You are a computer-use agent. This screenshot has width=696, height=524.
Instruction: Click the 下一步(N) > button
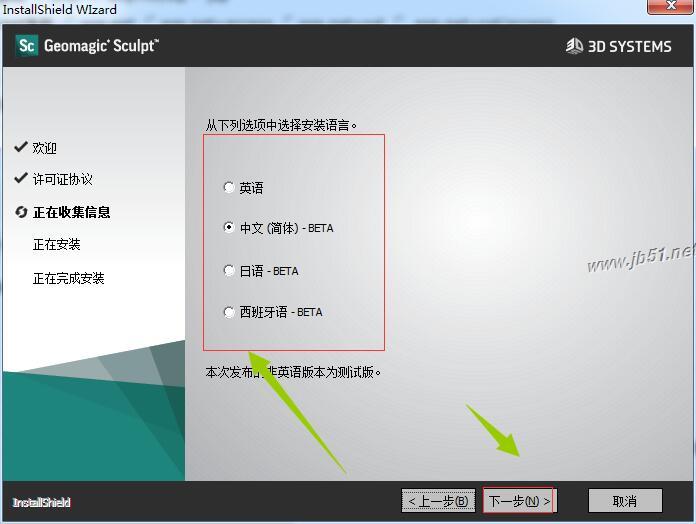519,501
